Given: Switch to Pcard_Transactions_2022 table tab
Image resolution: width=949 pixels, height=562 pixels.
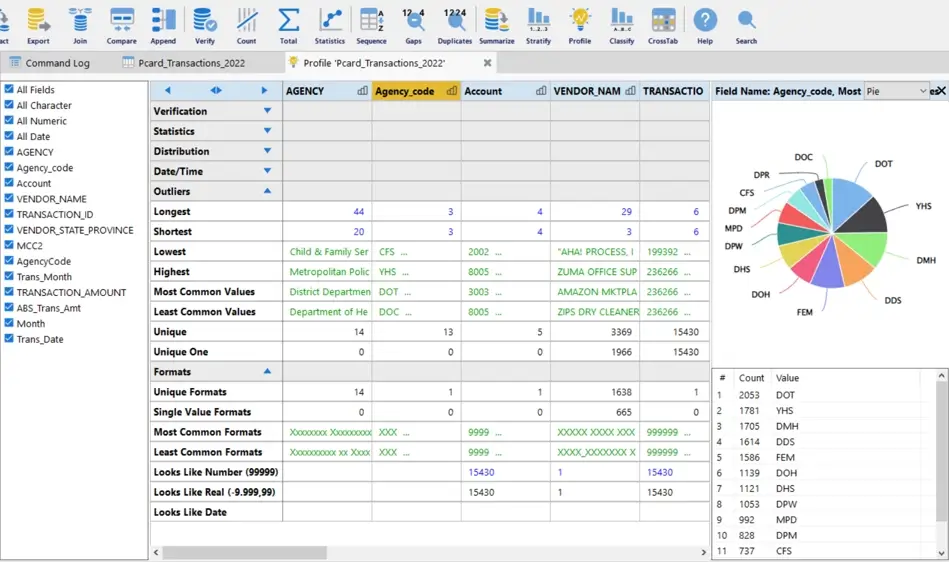Looking at the screenshot, I should click(x=183, y=63).
